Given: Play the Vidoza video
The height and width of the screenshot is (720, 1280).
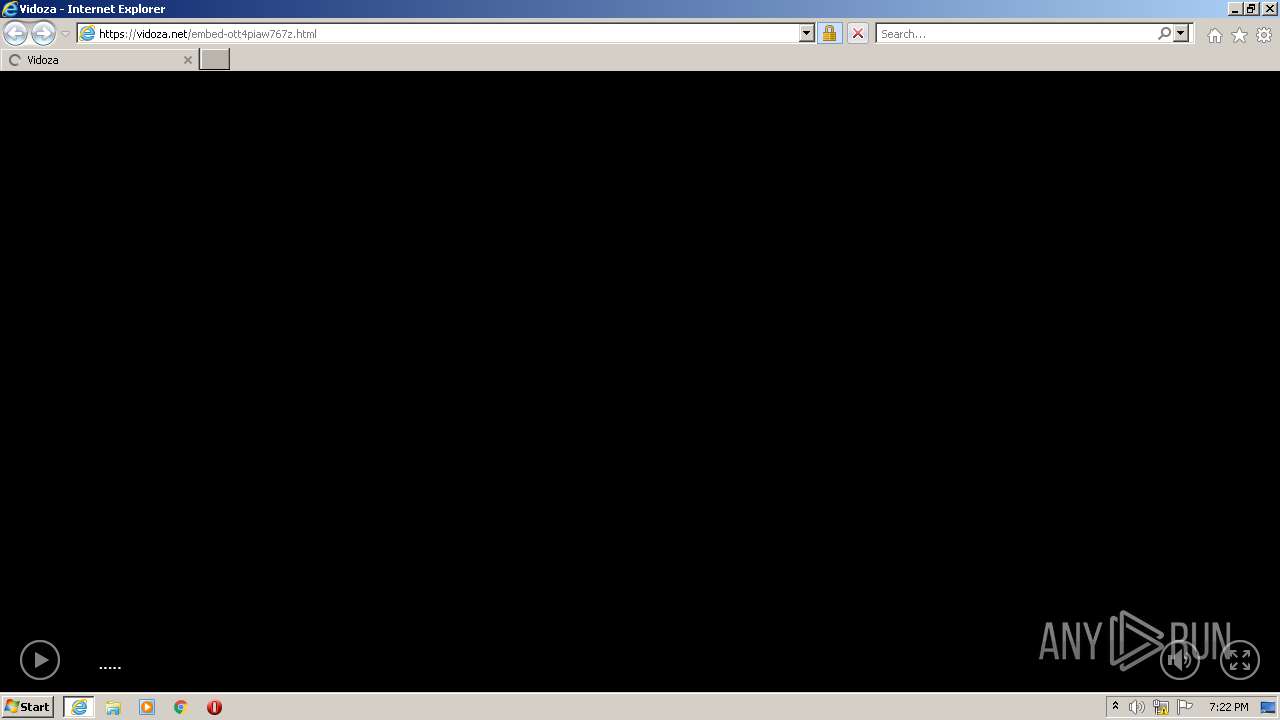Looking at the screenshot, I should (40, 660).
